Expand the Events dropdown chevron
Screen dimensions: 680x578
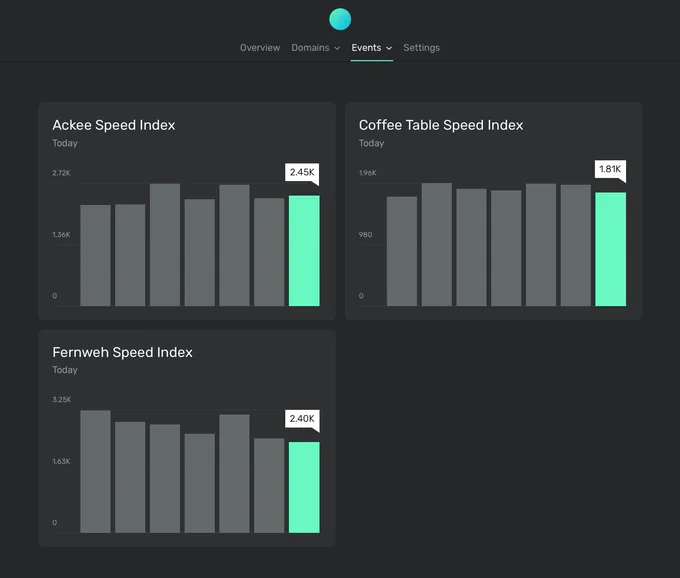pyautogui.click(x=389, y=48)
